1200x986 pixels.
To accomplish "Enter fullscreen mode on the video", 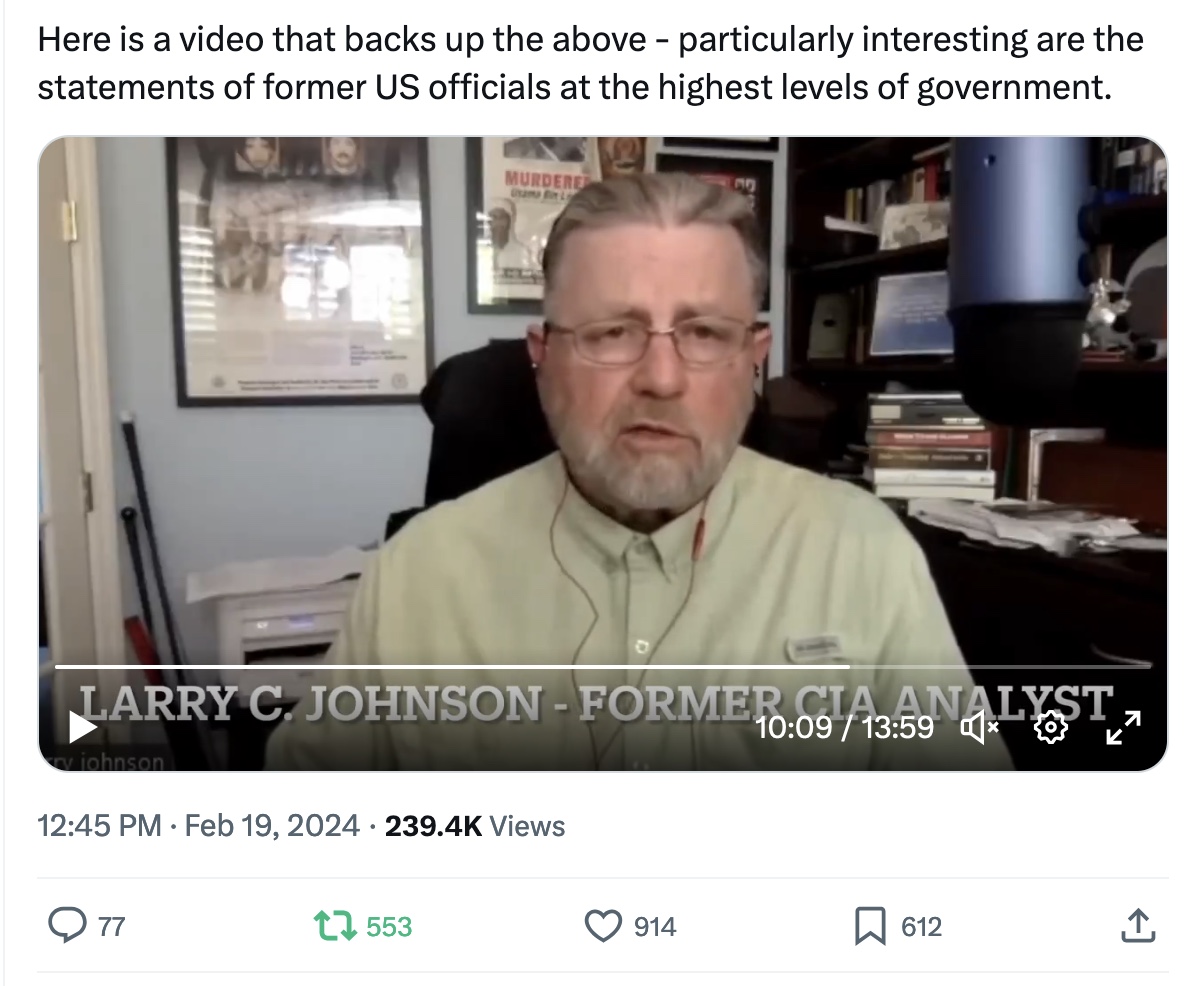I will click(x=1122, y=728).
